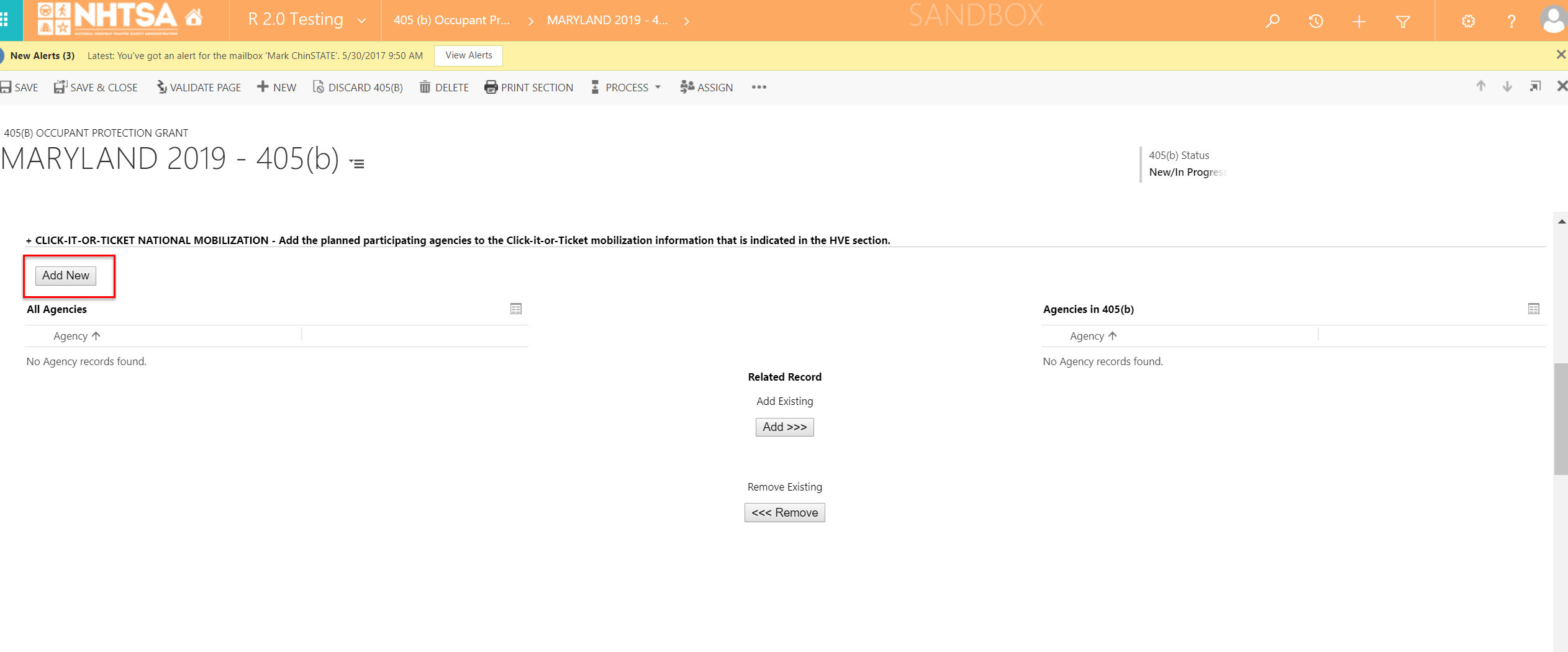Click Print Section command
The height and width of the screenshot is (652, 1568).
tap(529, 88)
